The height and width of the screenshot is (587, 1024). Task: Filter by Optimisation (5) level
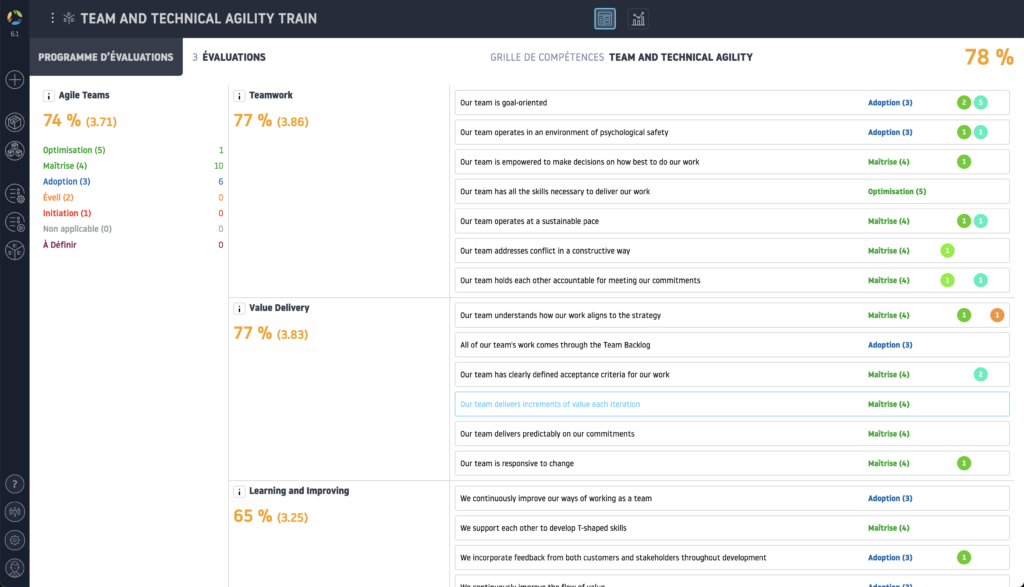tap(74, 150)
